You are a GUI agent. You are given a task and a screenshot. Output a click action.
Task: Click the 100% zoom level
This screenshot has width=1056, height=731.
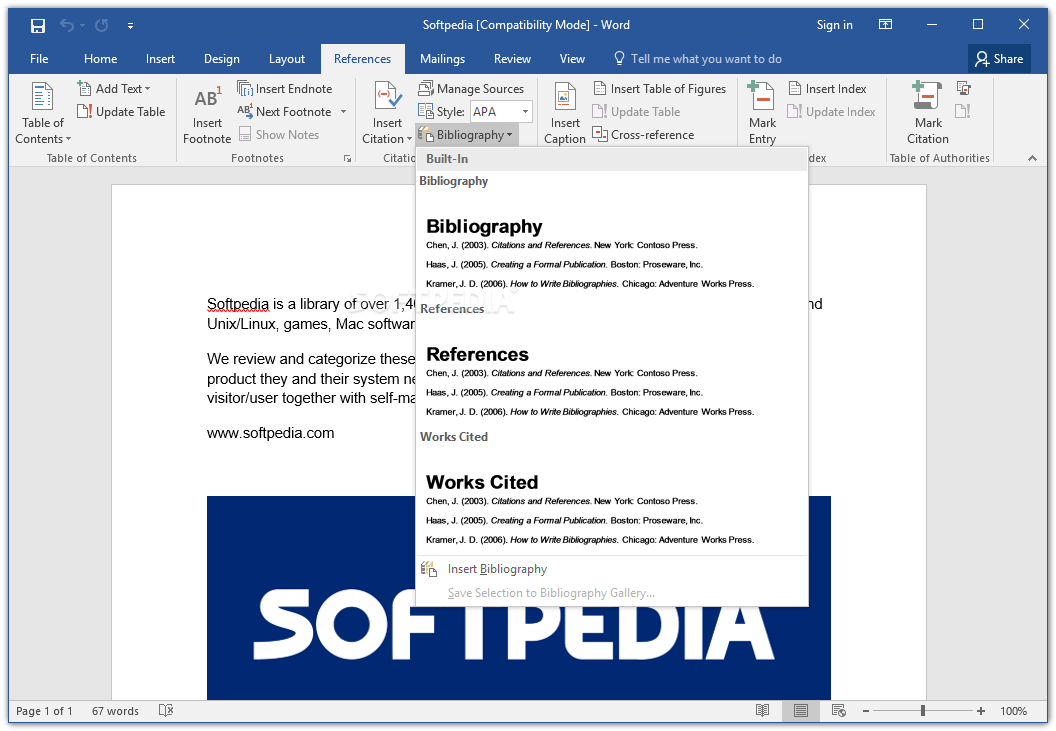[x=1013, y=711]
